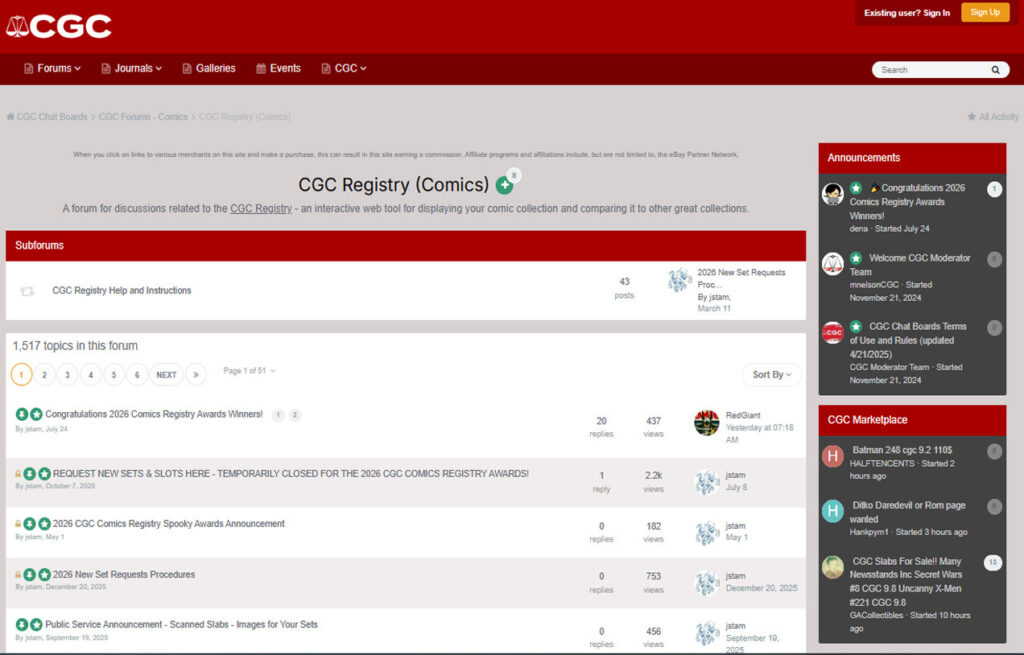This screenshot has height=655, width=1024.
Task: Click jstam avatar in subforum last post
Action: click(679, 280)
